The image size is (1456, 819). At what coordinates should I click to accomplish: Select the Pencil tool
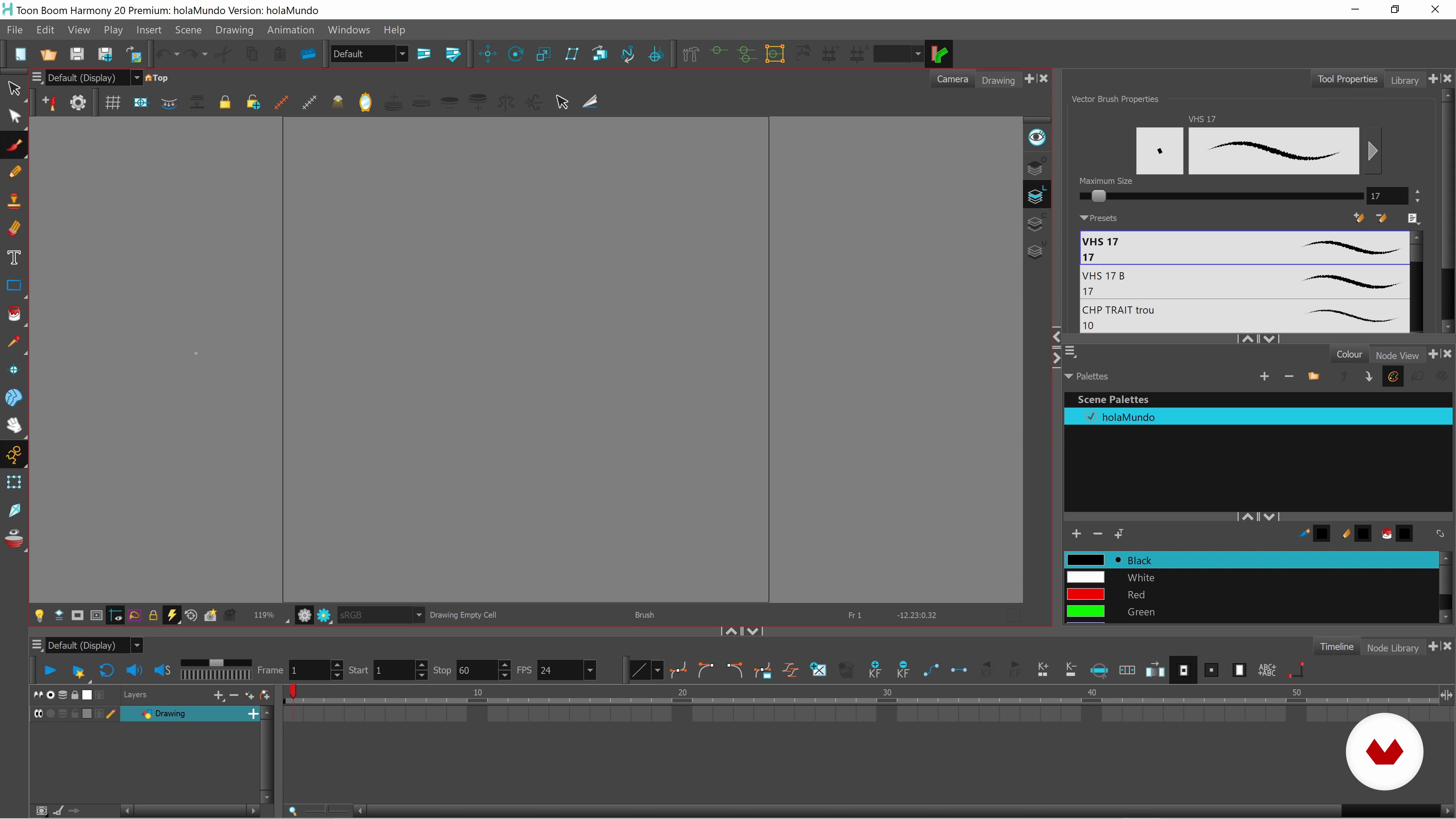click(x=14, y=172)
